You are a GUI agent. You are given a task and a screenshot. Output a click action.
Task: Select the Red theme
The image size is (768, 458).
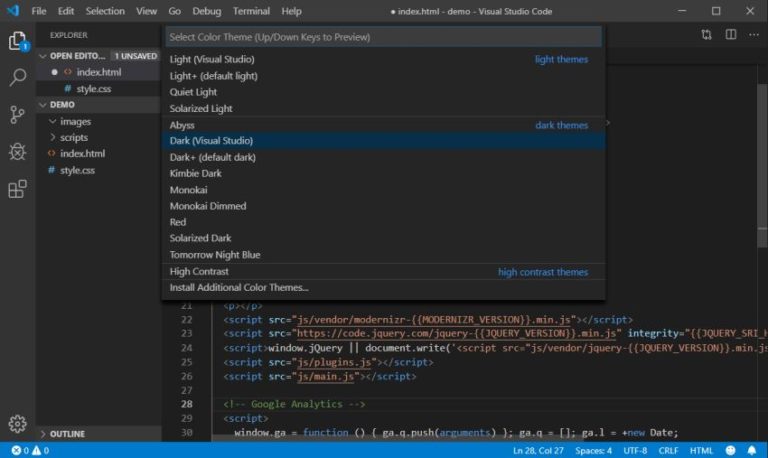pyautogui.click(x=384, y=222)
